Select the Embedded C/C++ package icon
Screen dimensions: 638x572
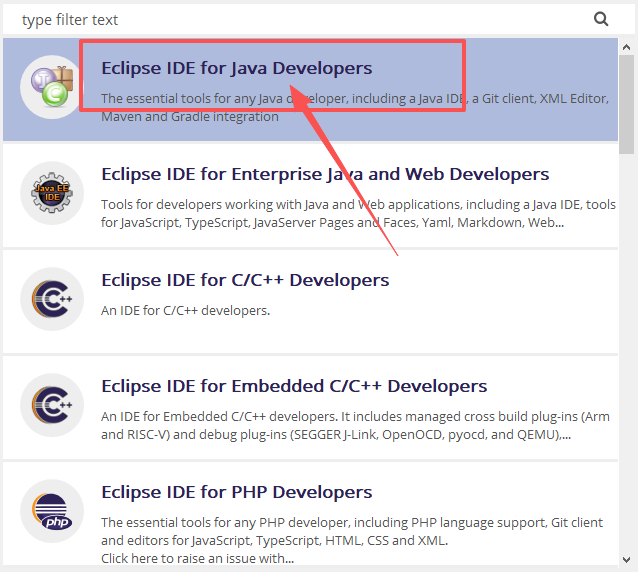(52, 405)
